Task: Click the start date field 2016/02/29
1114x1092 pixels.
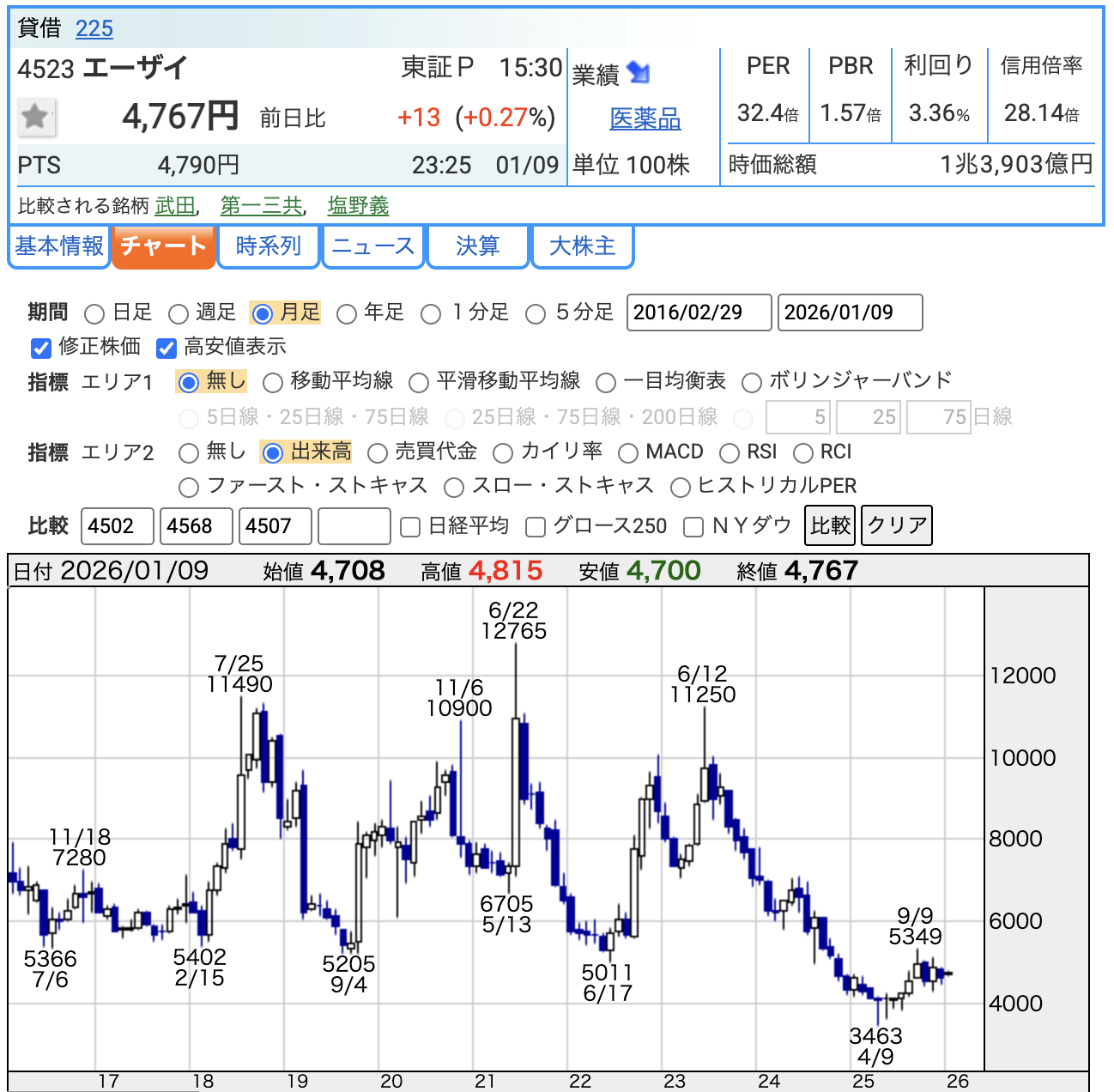Action: pyautogui.click(x=699, y=312)
